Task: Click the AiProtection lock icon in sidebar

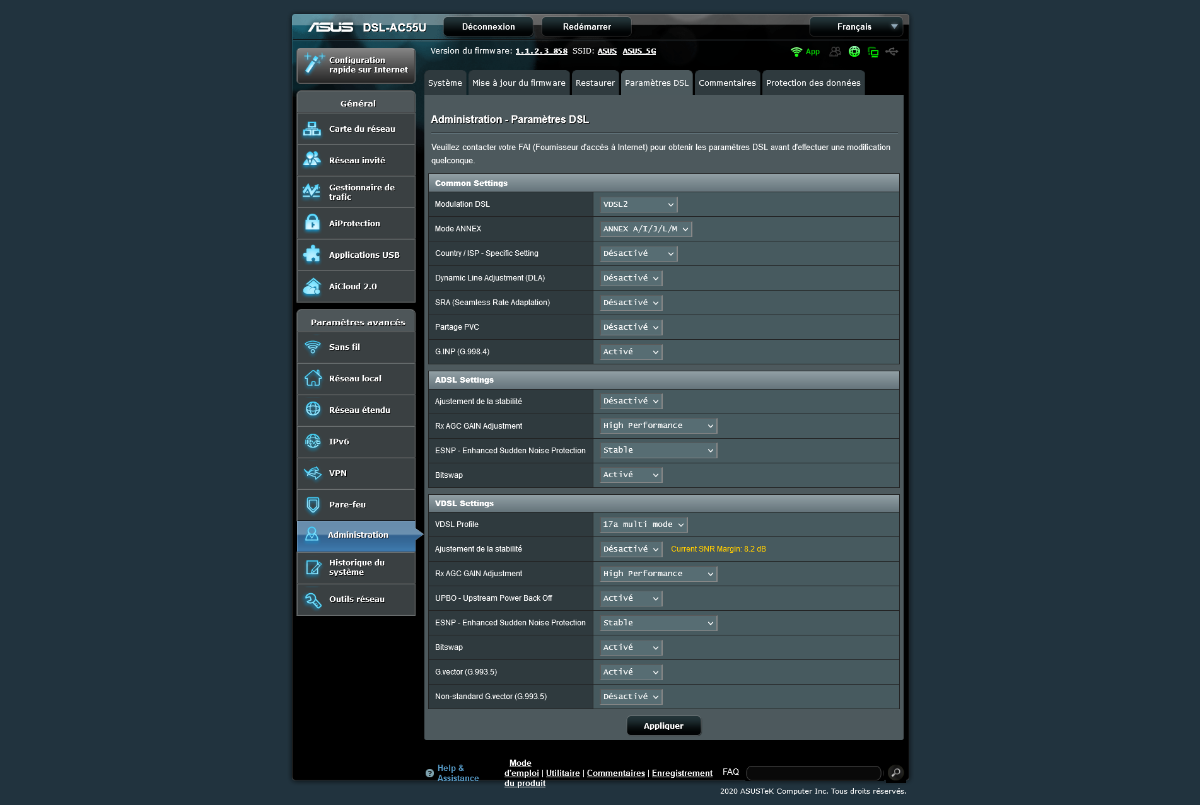Action: (312, 223)
